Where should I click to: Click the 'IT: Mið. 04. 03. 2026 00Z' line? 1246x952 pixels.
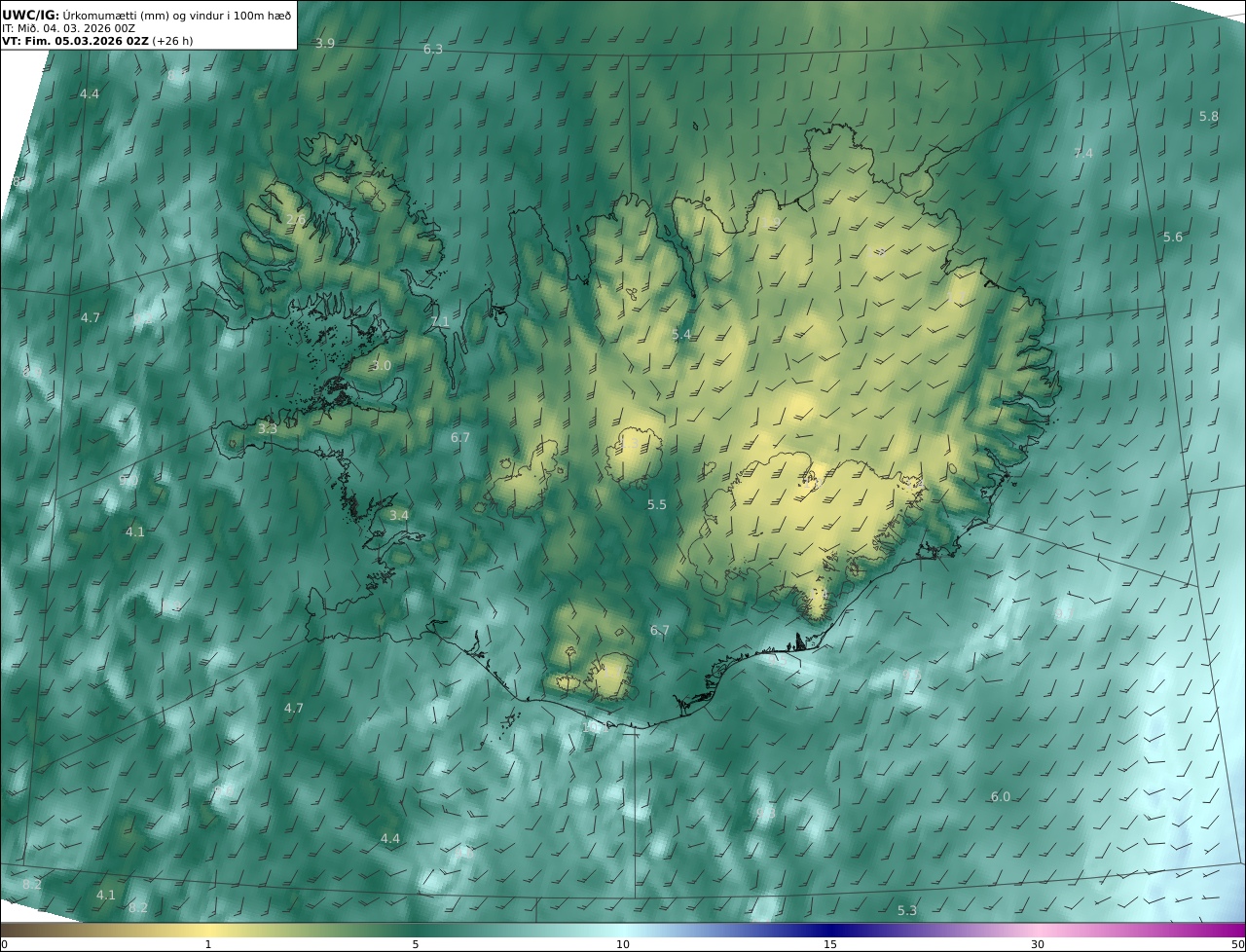pyautogui.click(x=69, y=29)
